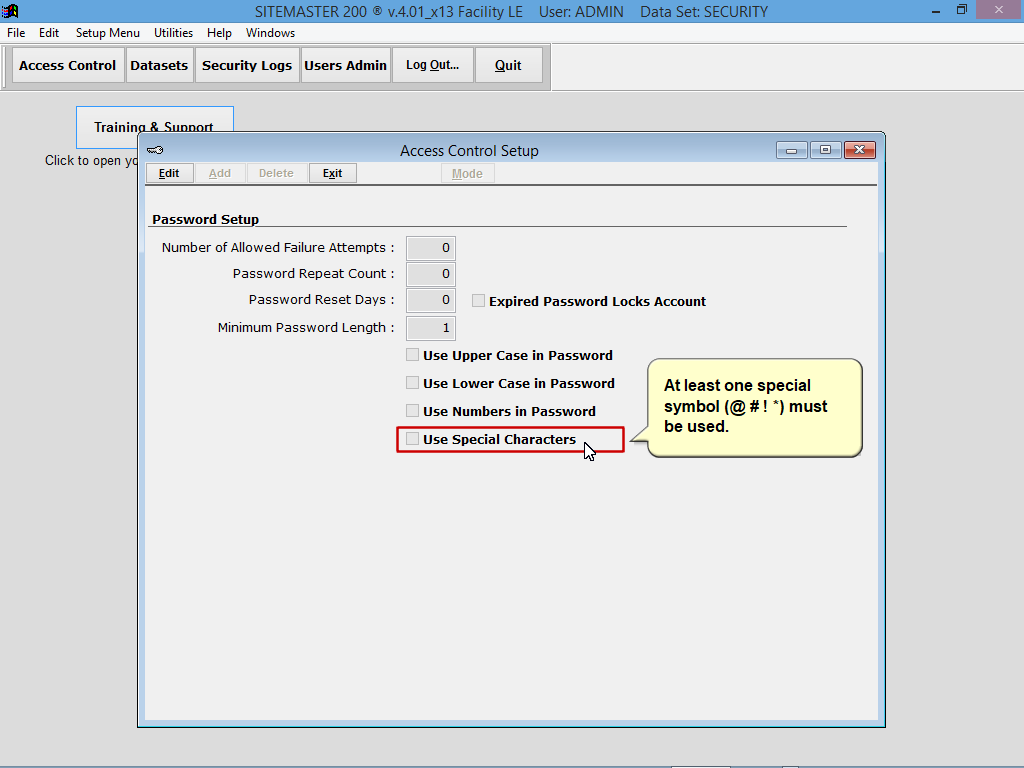Viewport: 1024px width, 768px height.
Task: Click the Mode button
Action: (x=468, y=174)
